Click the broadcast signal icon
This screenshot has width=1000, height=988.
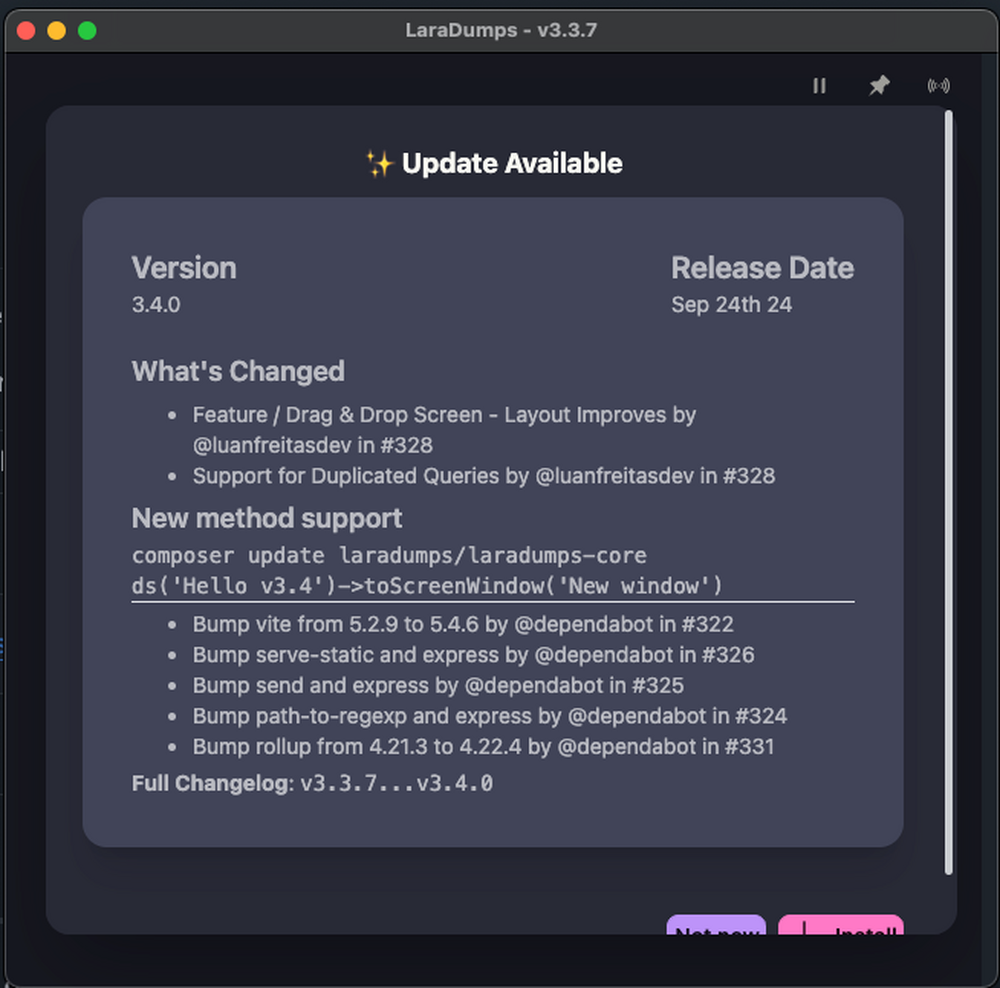pos(938,85)
